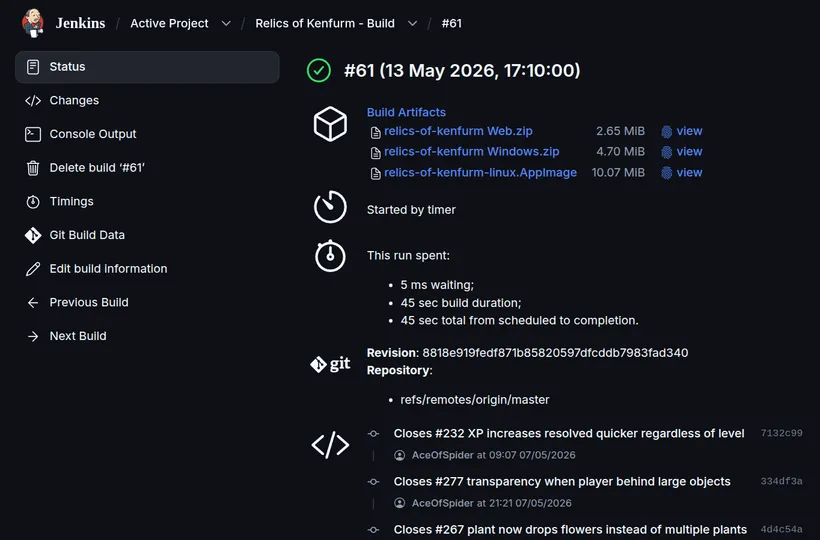
Task: Click the Next Build right arrow icon
Action: (33, 336)
